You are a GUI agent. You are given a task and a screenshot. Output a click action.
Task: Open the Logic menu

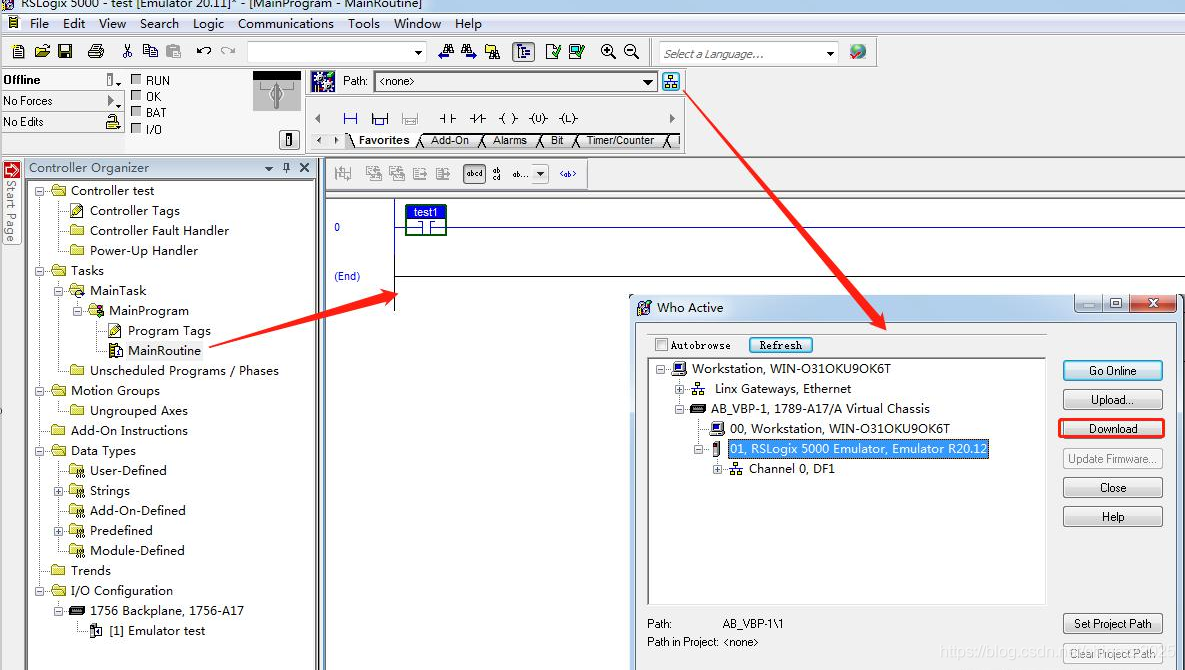coord(208,23)
